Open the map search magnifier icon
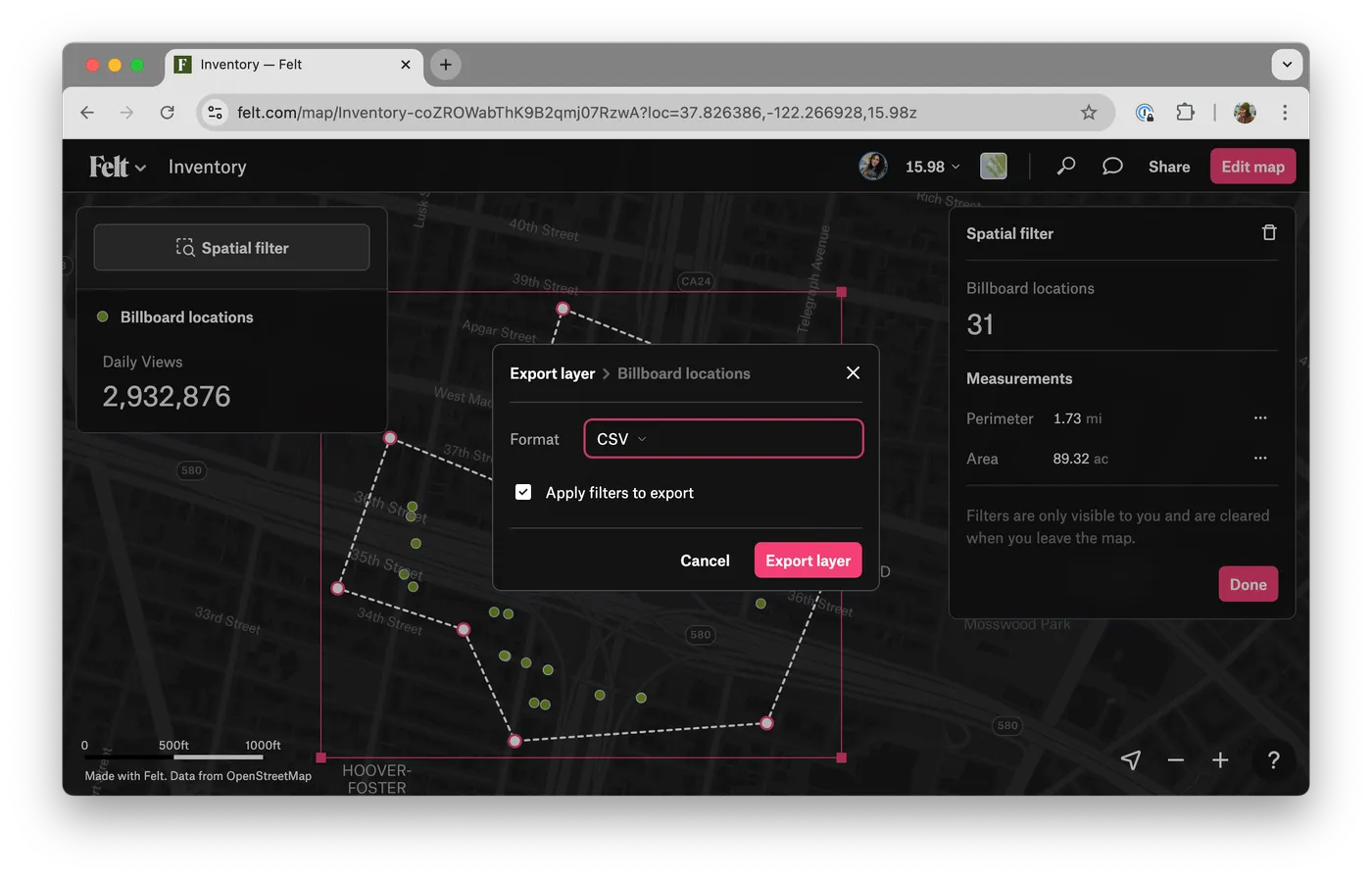Screen dimensions: 1372x878 1066,167
